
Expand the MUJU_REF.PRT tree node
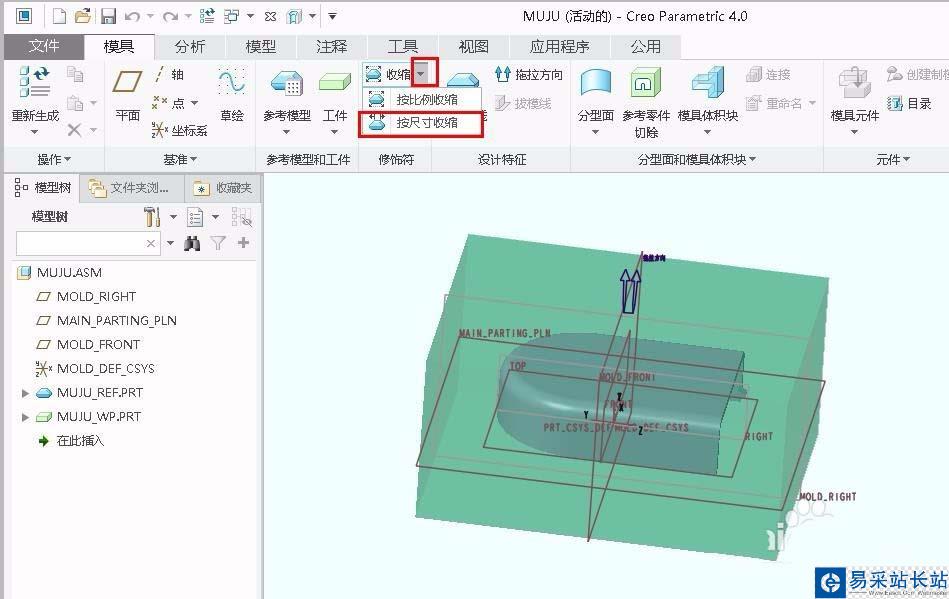(25, 393)
